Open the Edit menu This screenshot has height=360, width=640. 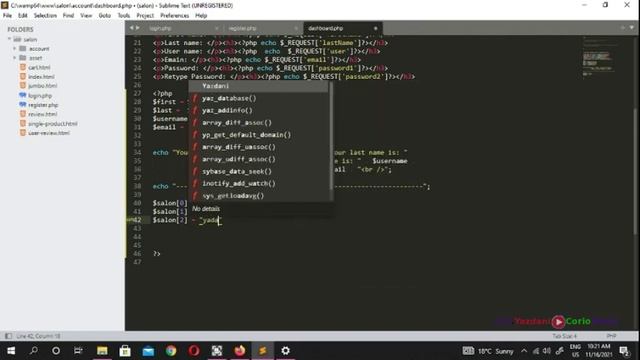tap(22, 16)
